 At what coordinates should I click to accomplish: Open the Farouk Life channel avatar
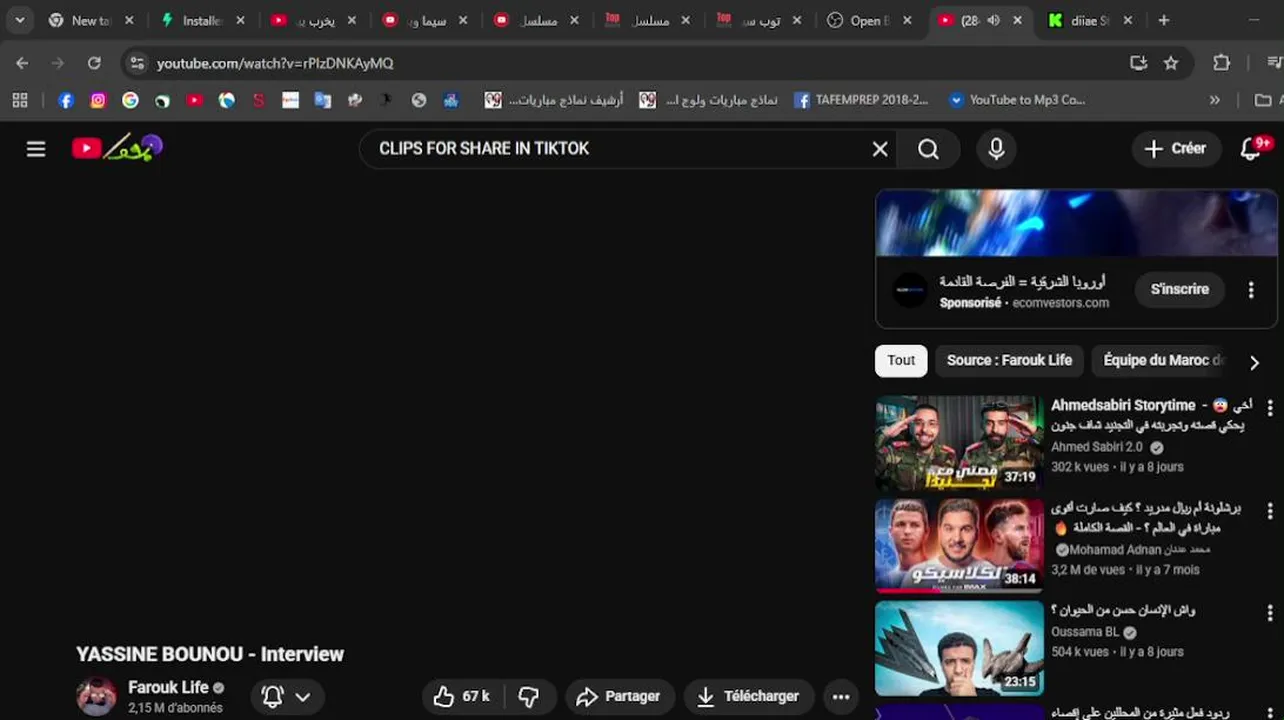click(97, 696)
